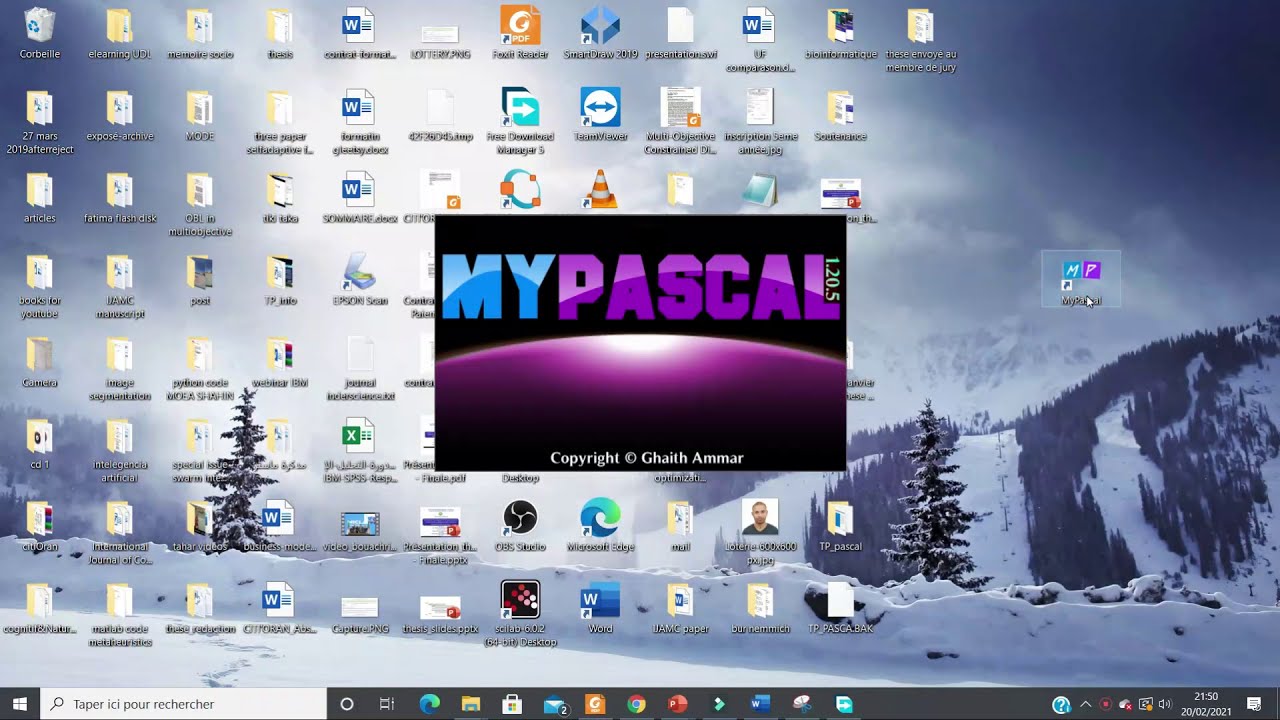Open Google Chrome from the taskbar
The image size is (1280, 720).
[x=636, y=704]
